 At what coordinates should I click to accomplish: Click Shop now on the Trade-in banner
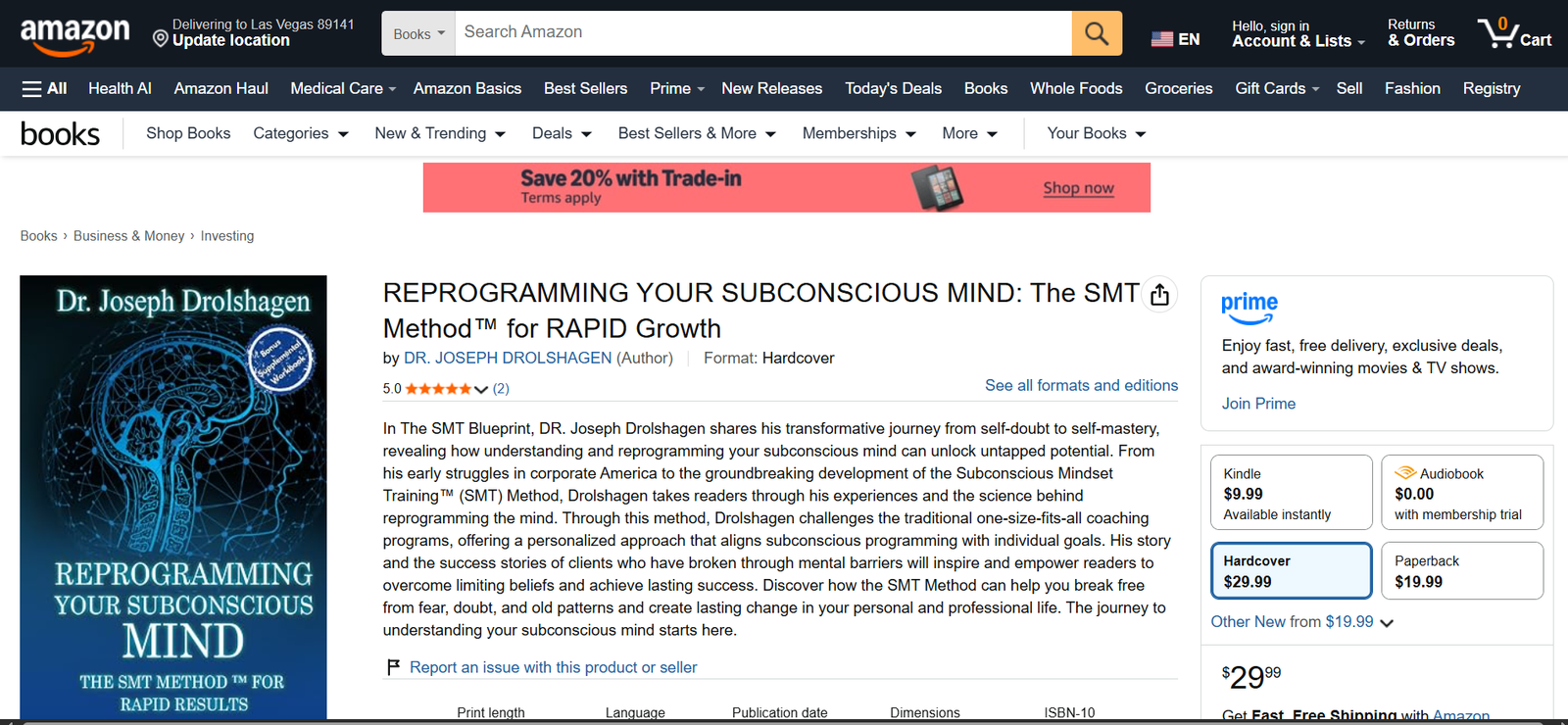click(x=1078, y=188)
